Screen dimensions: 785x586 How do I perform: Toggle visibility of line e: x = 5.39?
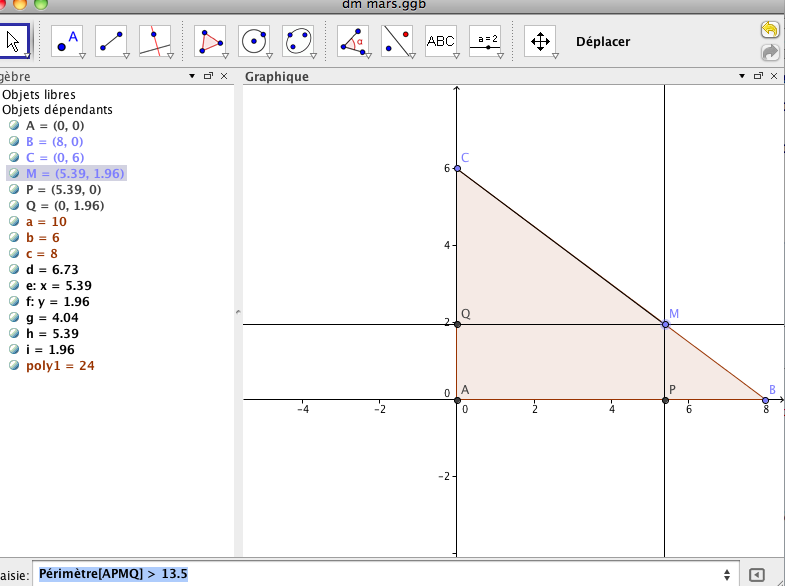[x=14, y=286]
